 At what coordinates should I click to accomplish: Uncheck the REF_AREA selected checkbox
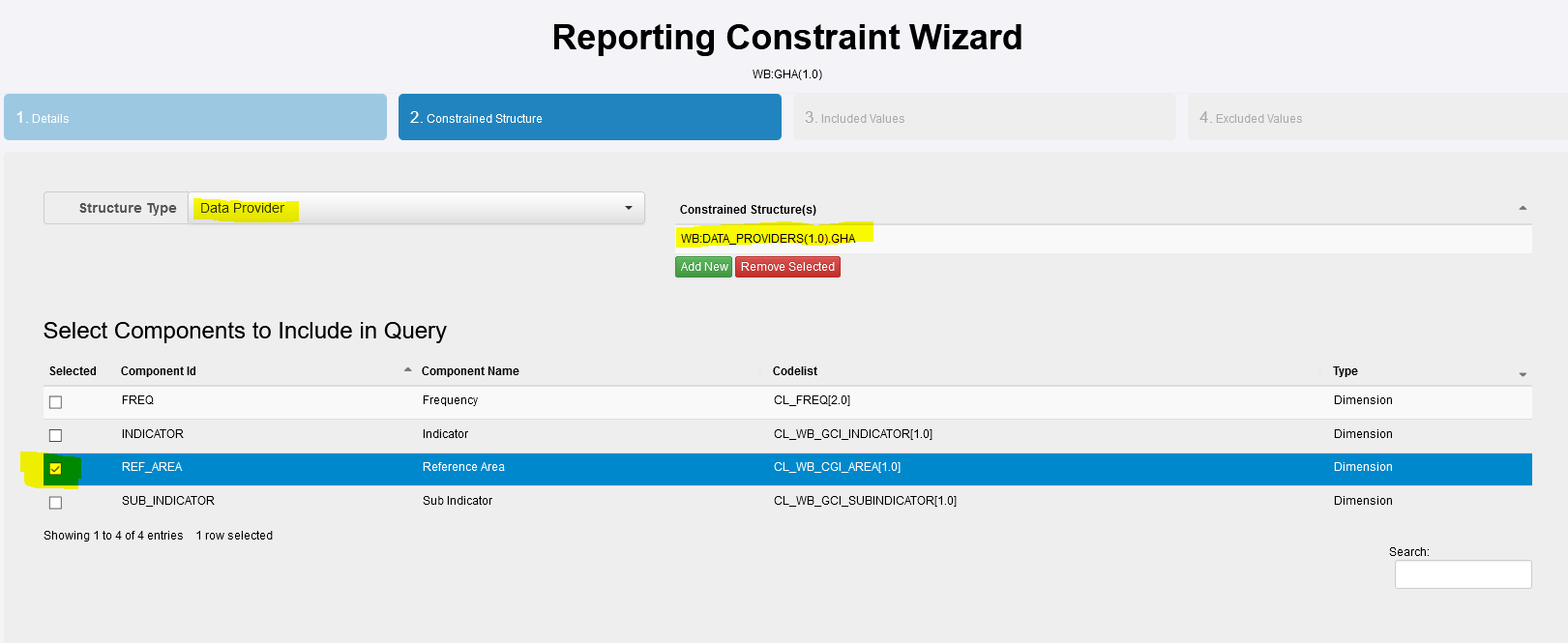coord(55,469)
